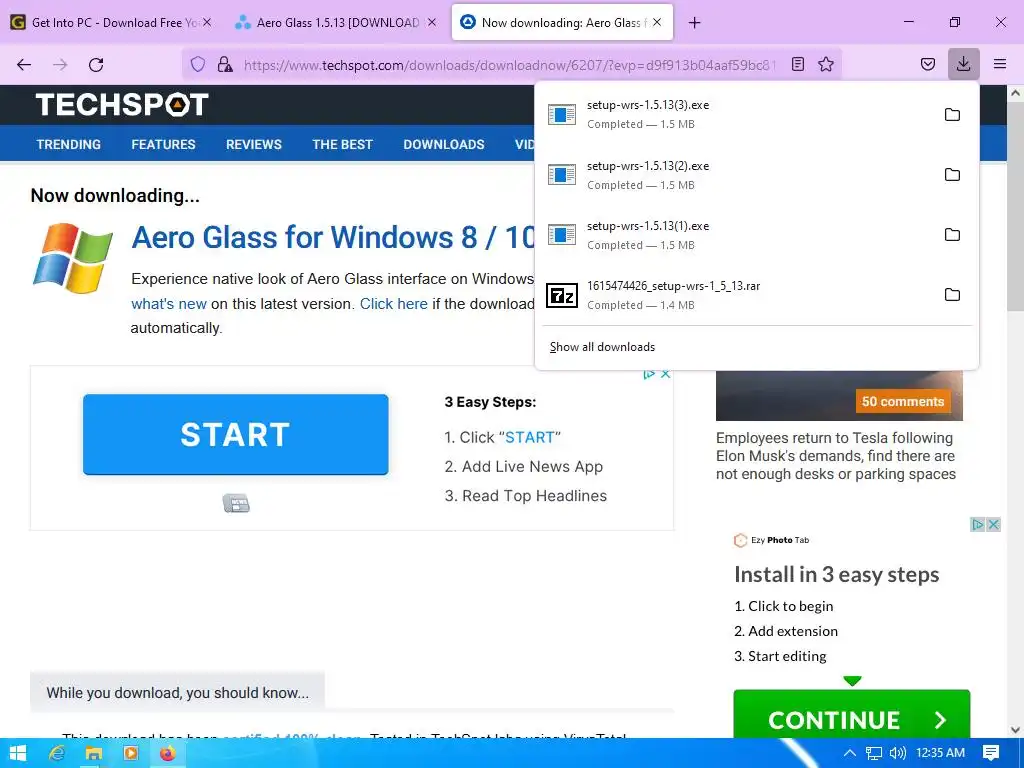Launch Internet Explorer from taskbar
This screenshot has width=1024, height=768.
[57, 753]
